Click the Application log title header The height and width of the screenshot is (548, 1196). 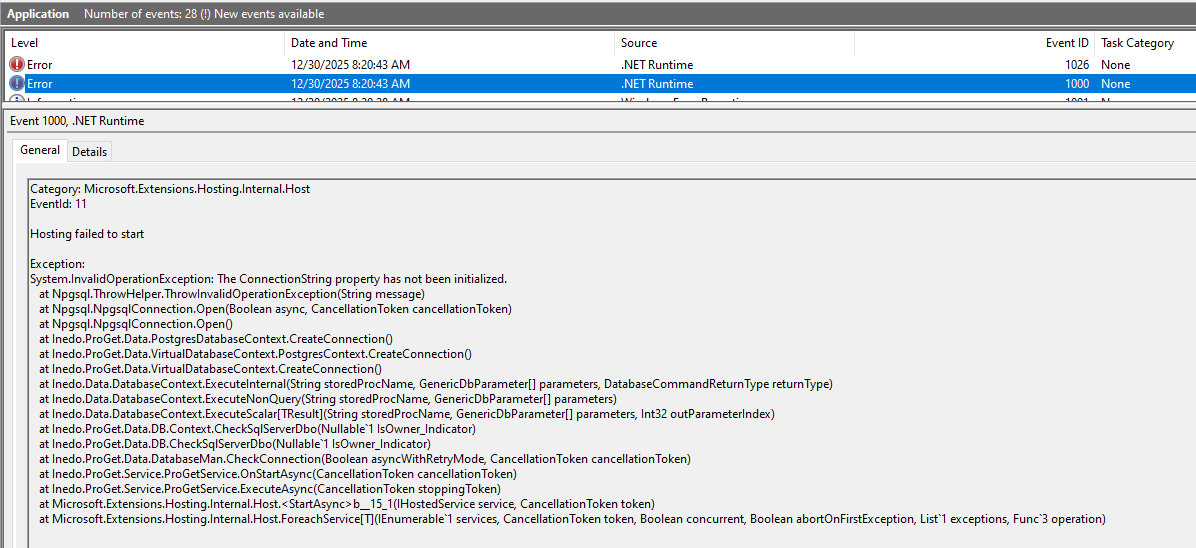pos(38,14)
